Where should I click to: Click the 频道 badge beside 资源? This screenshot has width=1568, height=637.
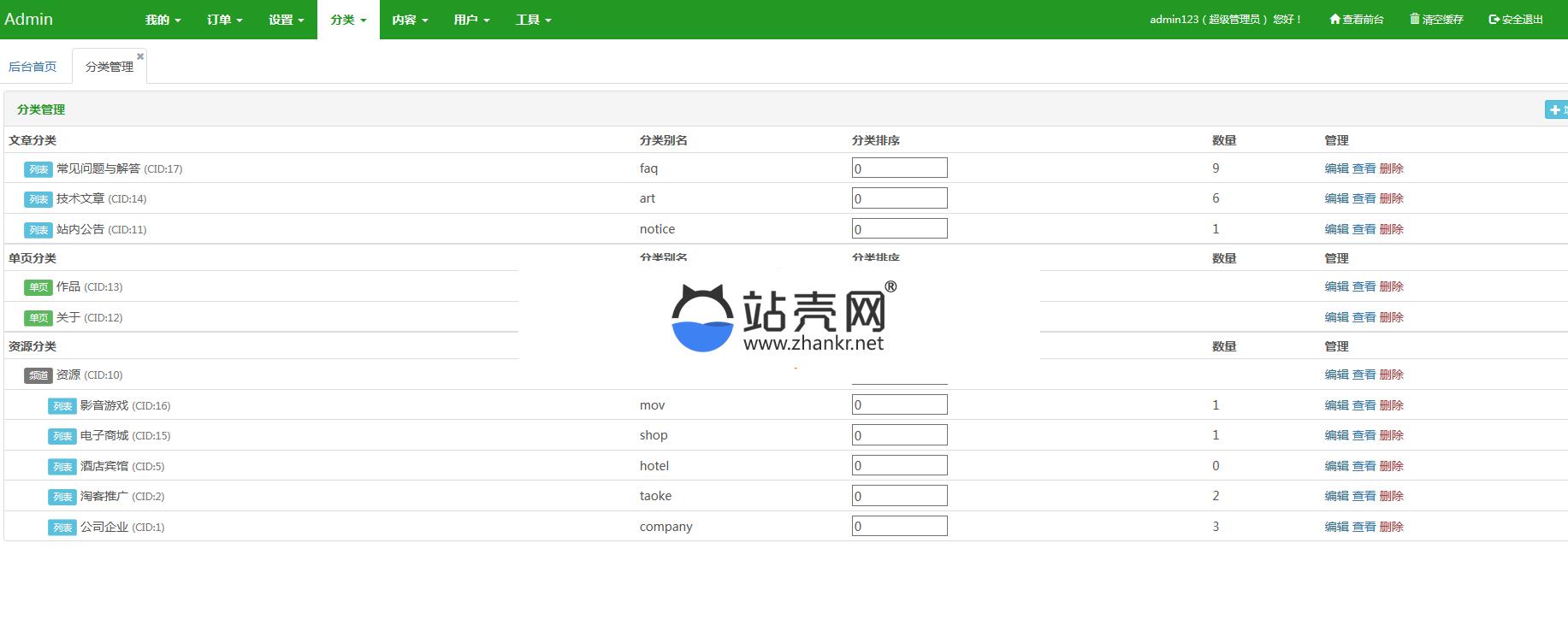(x=38, y=375)
